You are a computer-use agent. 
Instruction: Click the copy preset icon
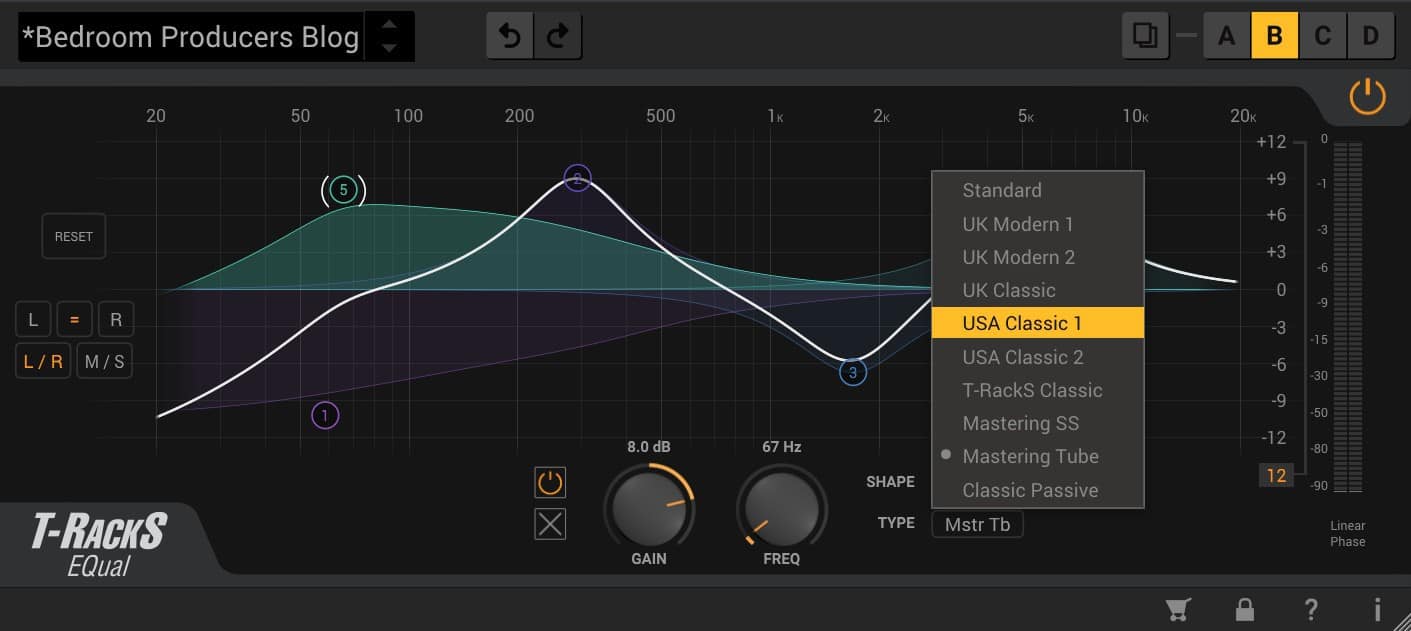pyautogui.click(x=1145, y=37)
